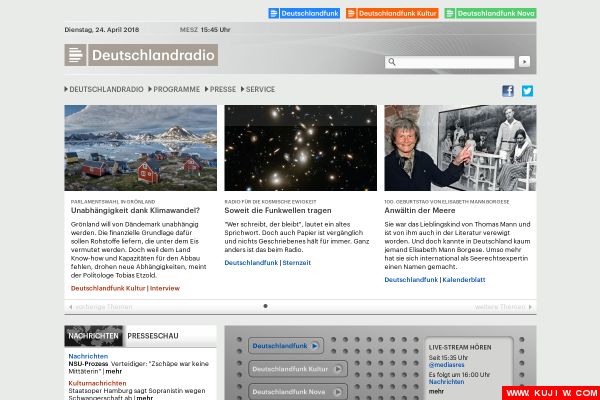Click mehr after NSU-Prozess news item
The width and height of the screenshot is (600, 400).
114,371
